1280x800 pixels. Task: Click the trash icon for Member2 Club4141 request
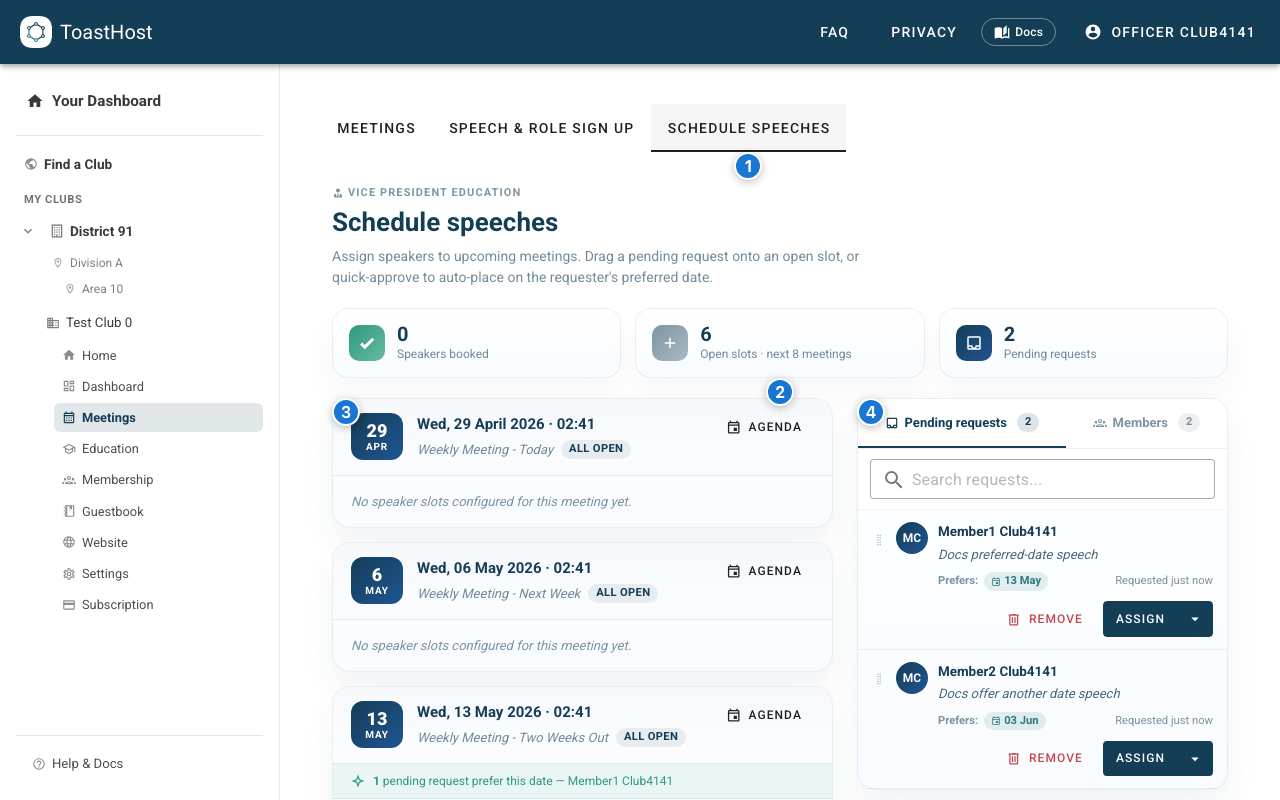[1014, 758]
